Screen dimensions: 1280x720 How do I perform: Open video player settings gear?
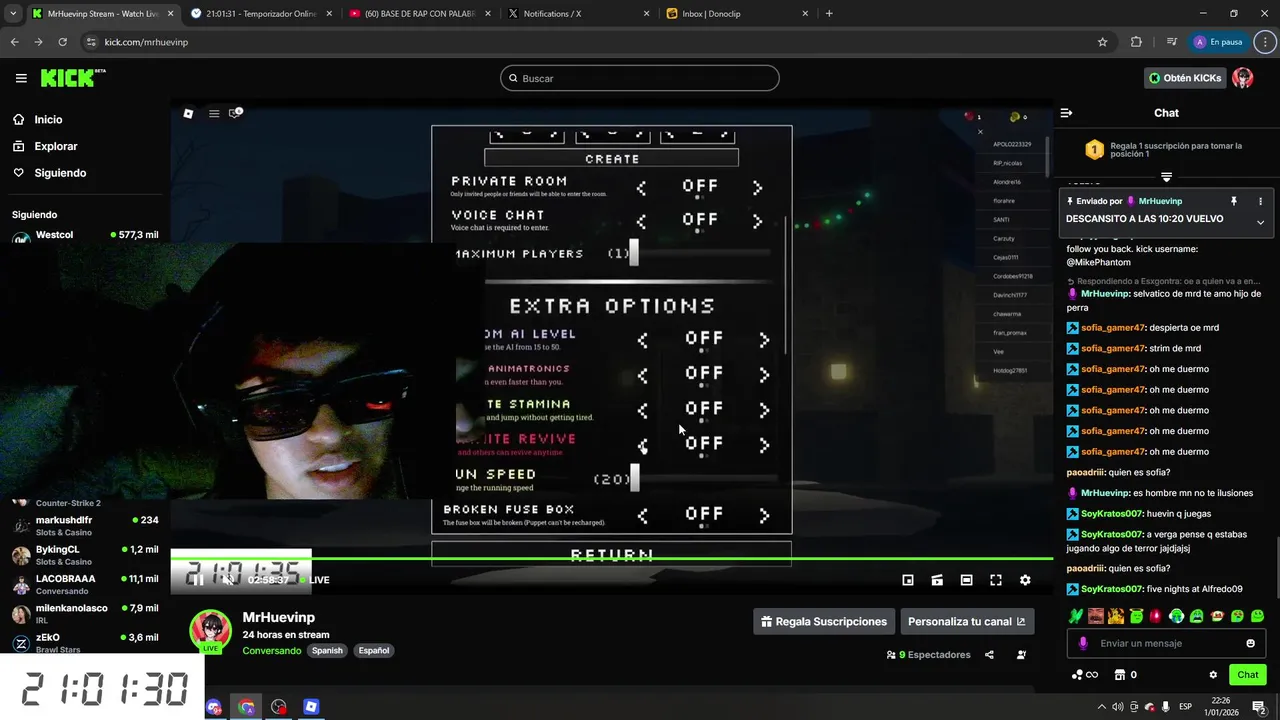click(1025, 580)
